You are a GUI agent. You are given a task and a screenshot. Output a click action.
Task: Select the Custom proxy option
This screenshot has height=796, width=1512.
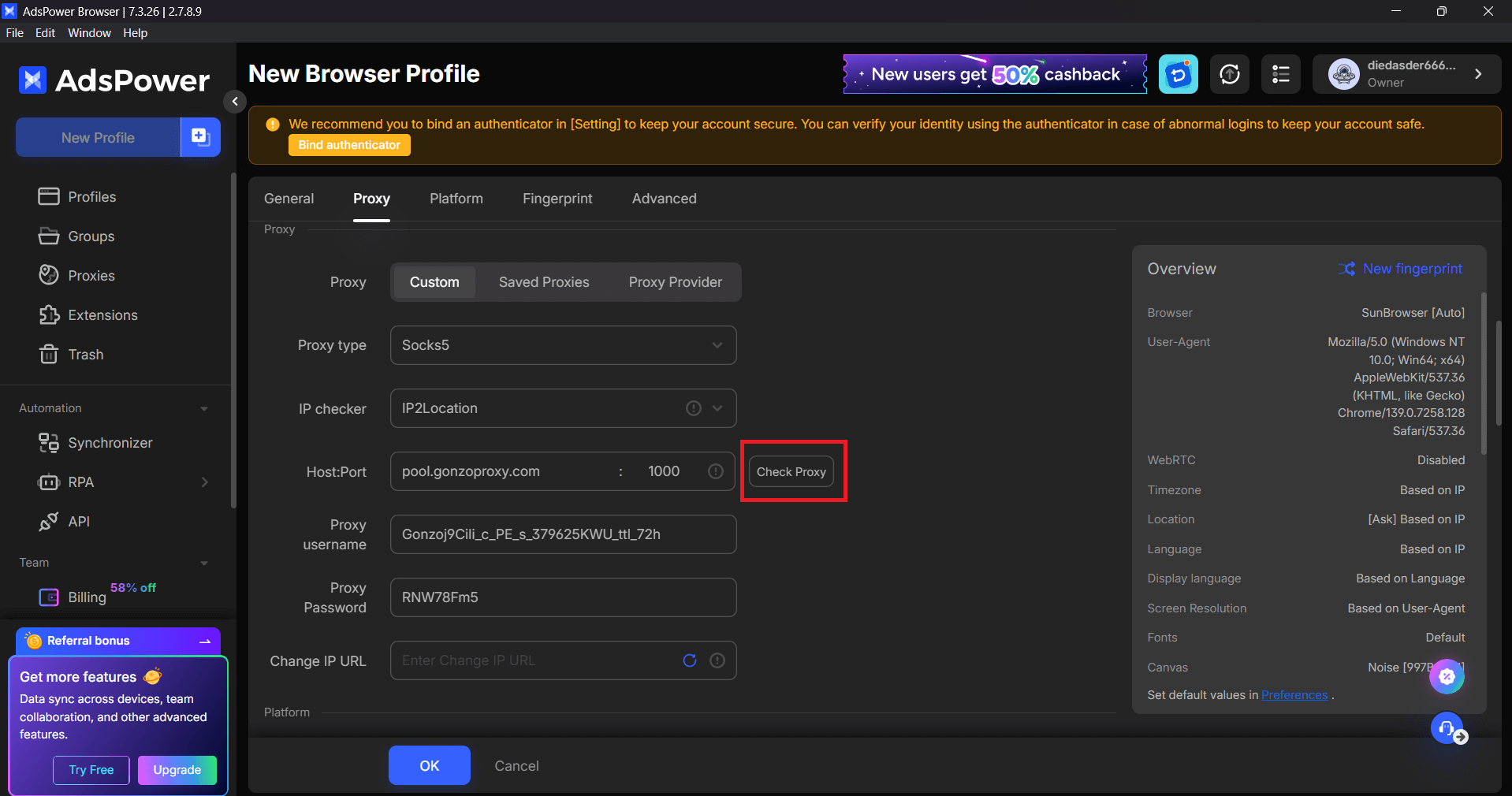click(x=434, y=282)
